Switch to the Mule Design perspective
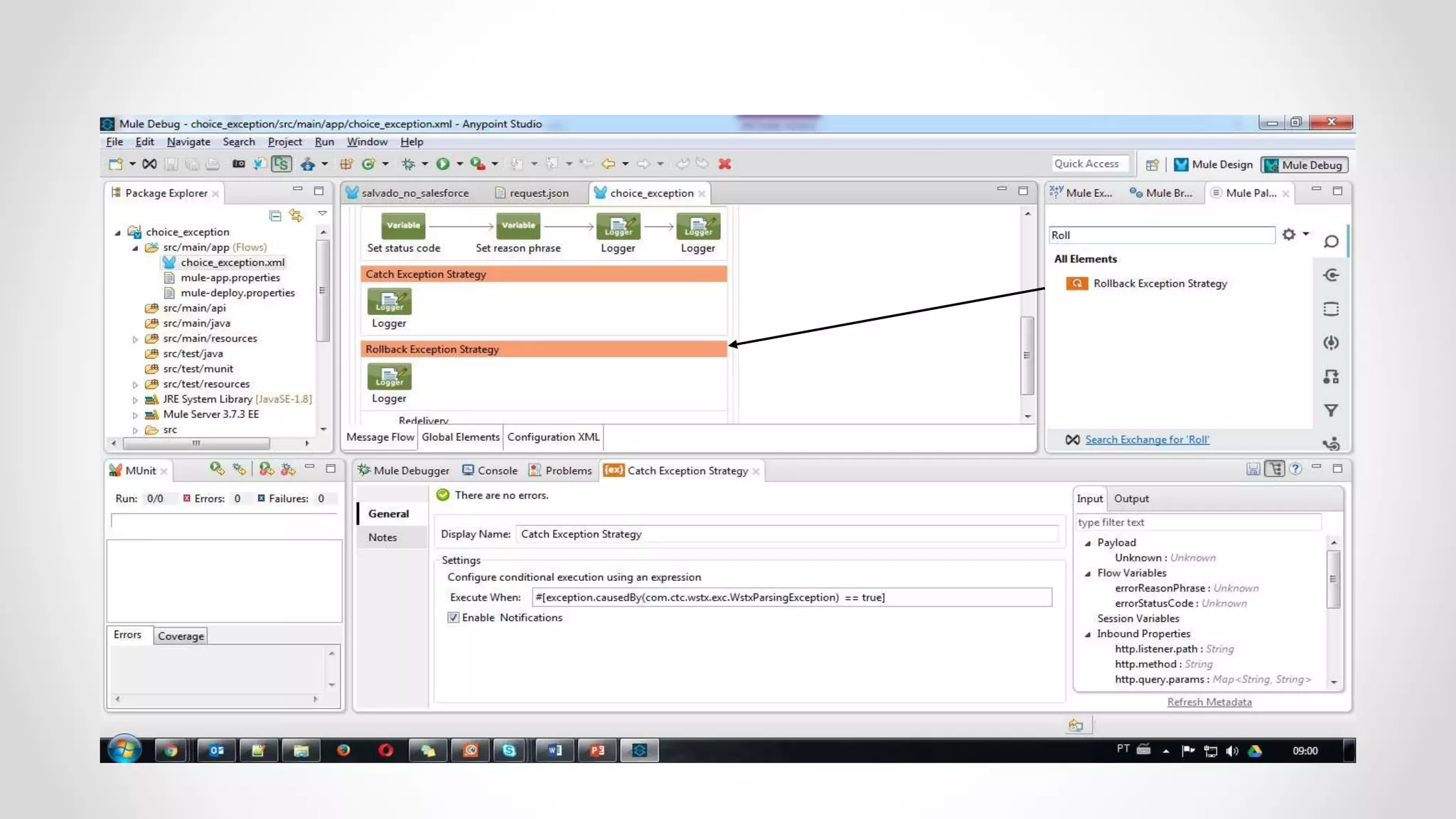1456x819 pixels. pyautogui.click(x=1213, y=165)
